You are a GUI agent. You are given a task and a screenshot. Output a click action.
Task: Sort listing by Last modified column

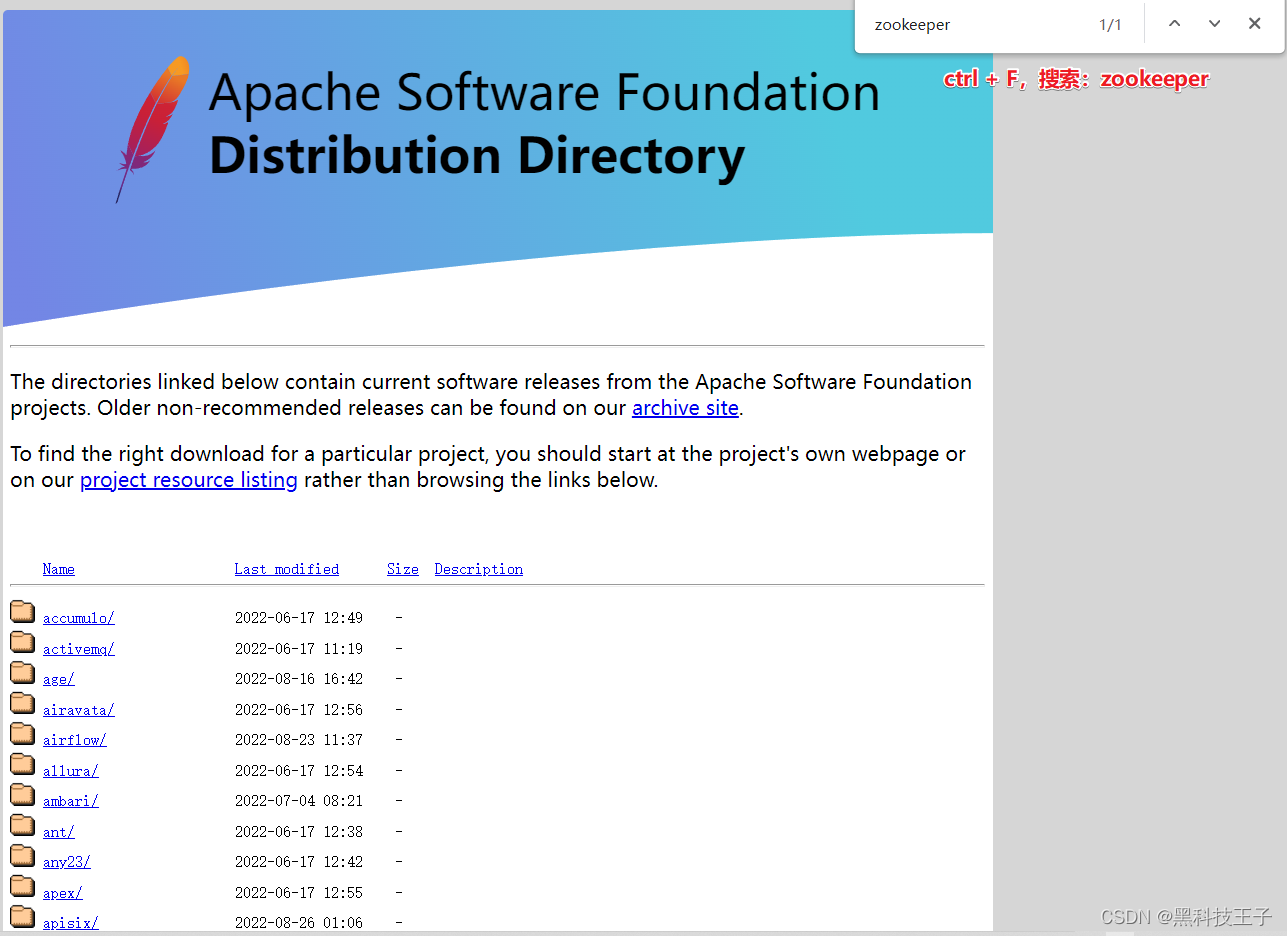pyautogui.click(x=287, y=569)
